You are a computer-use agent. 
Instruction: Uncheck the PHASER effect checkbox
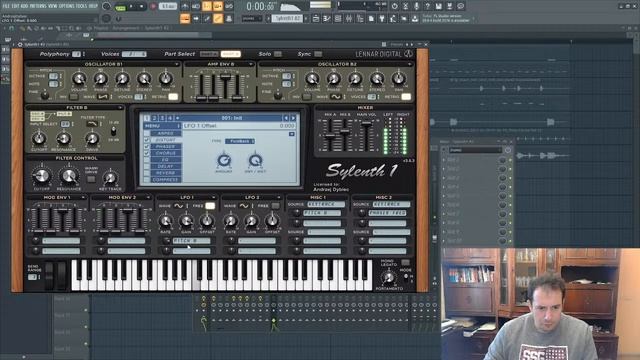click(147, 147)
